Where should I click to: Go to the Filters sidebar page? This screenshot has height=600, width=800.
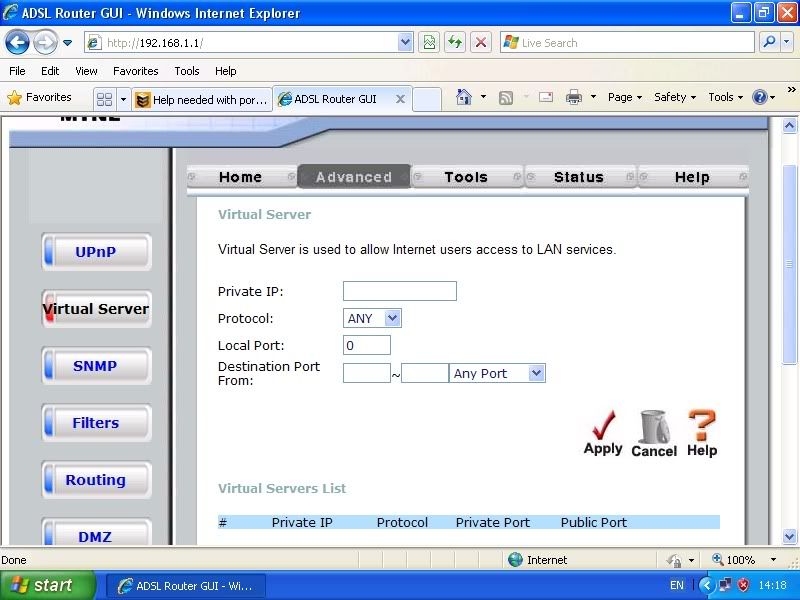(x=96, y=423)
